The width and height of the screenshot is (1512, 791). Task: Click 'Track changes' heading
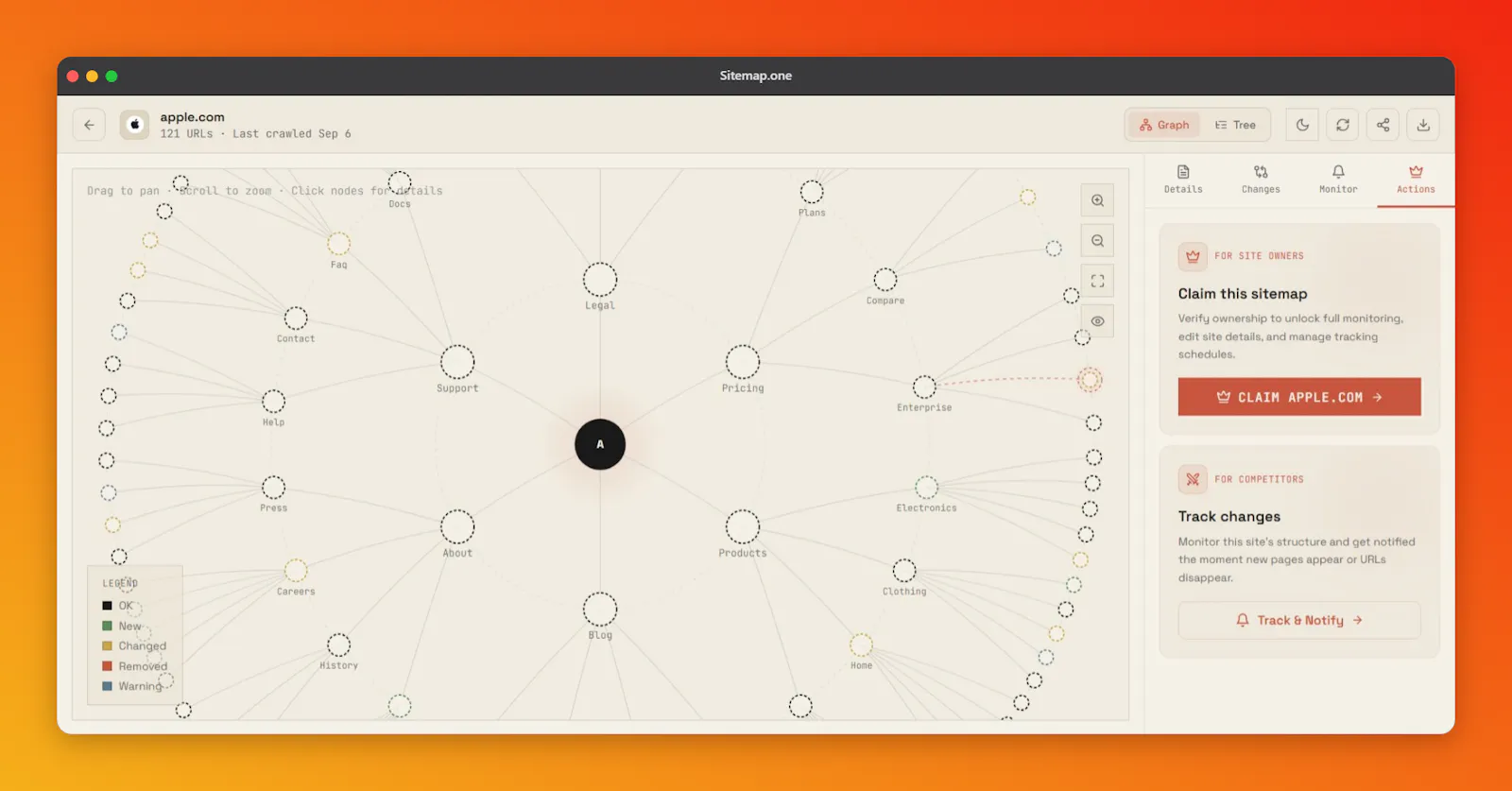tap(1229, 517)
